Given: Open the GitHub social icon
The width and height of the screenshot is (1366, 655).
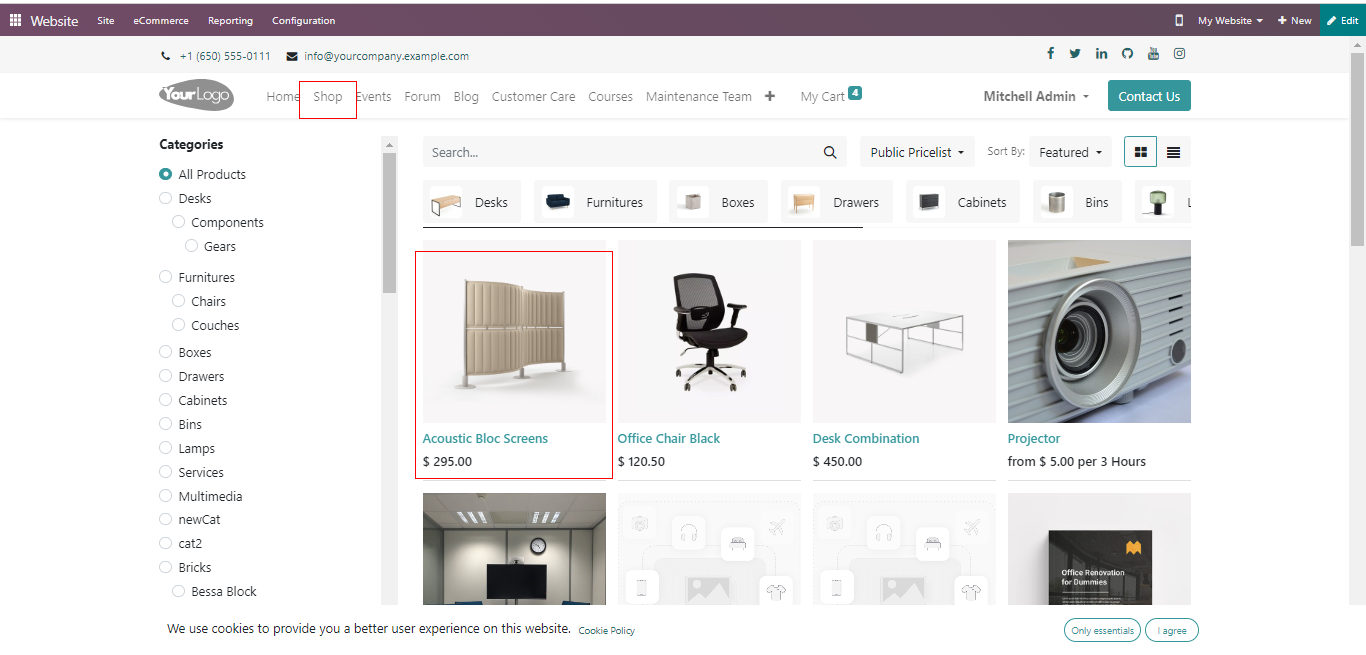Looking at the screenshot, I should (1127, 54).
